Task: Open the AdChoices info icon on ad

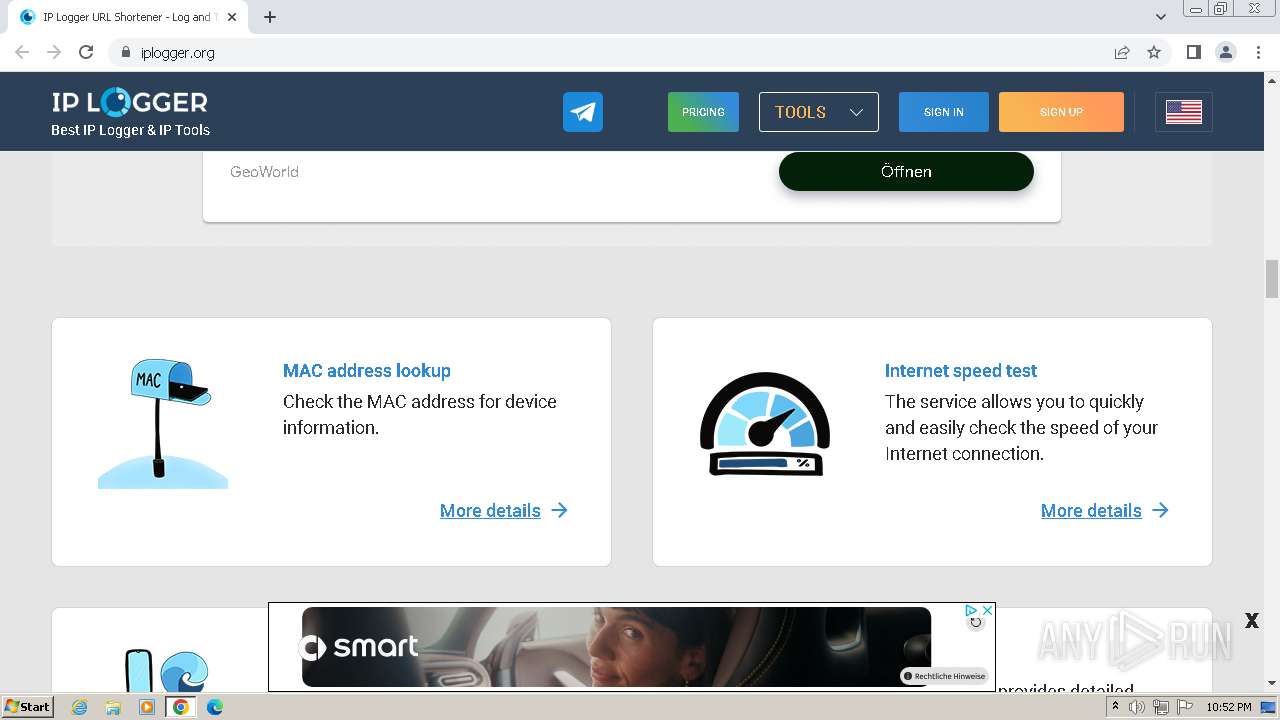Action: tap(971, 610)
